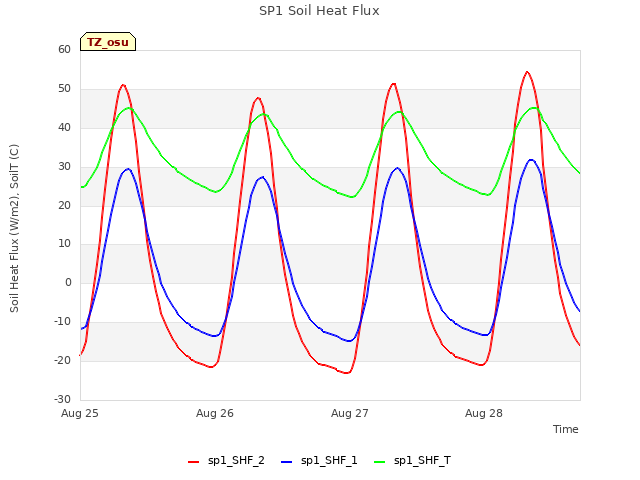Screen dimensions: 640x480
Task: Click the red curve's highest peak on Aug 28
Action: click(527, 72)
